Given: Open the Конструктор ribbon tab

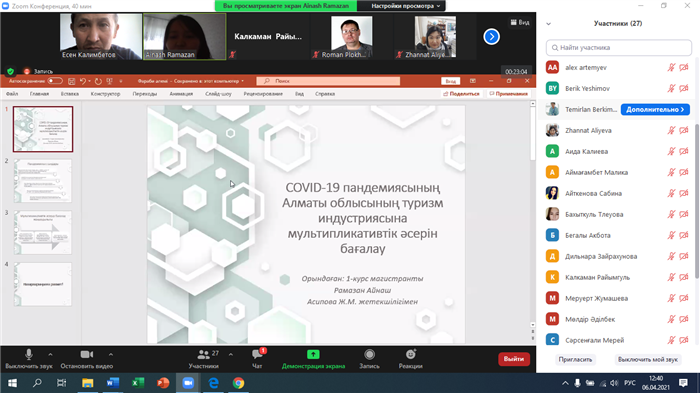Looking at the screenshot, I should (105, 94).
